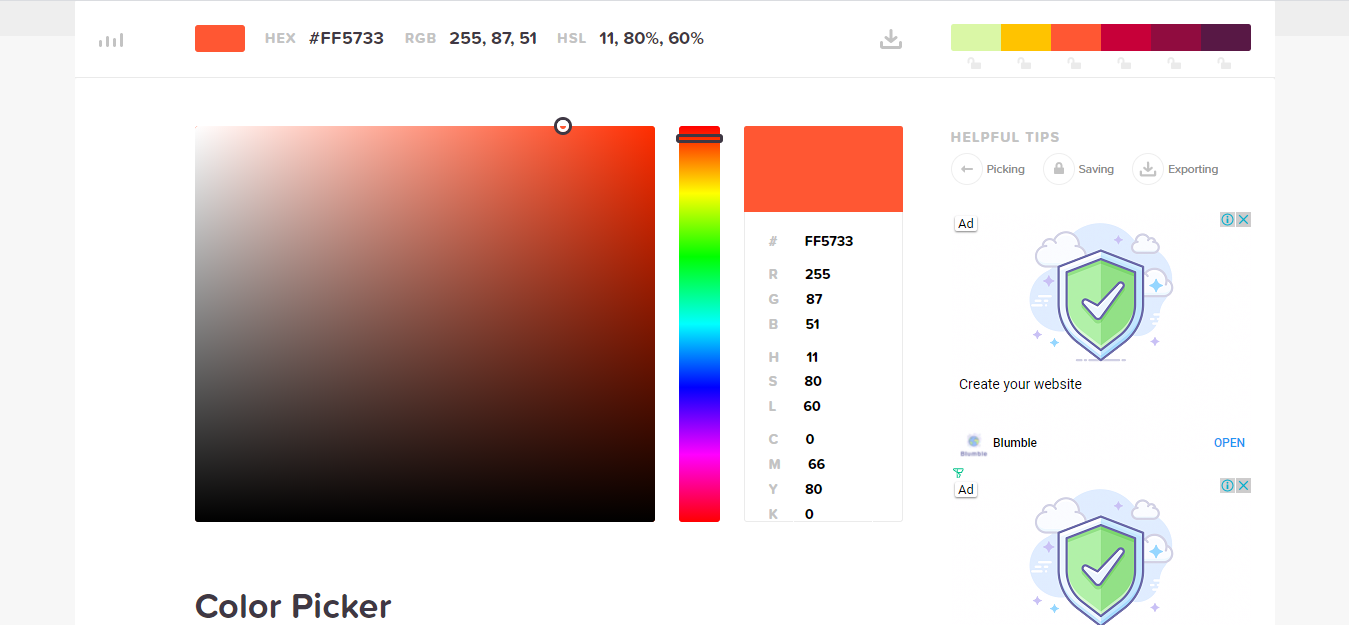Click the Picking arrow icon under Helpful Tips
This screenshot has height=625, width=1349.
pyautogui.click(x=966, y=169)
